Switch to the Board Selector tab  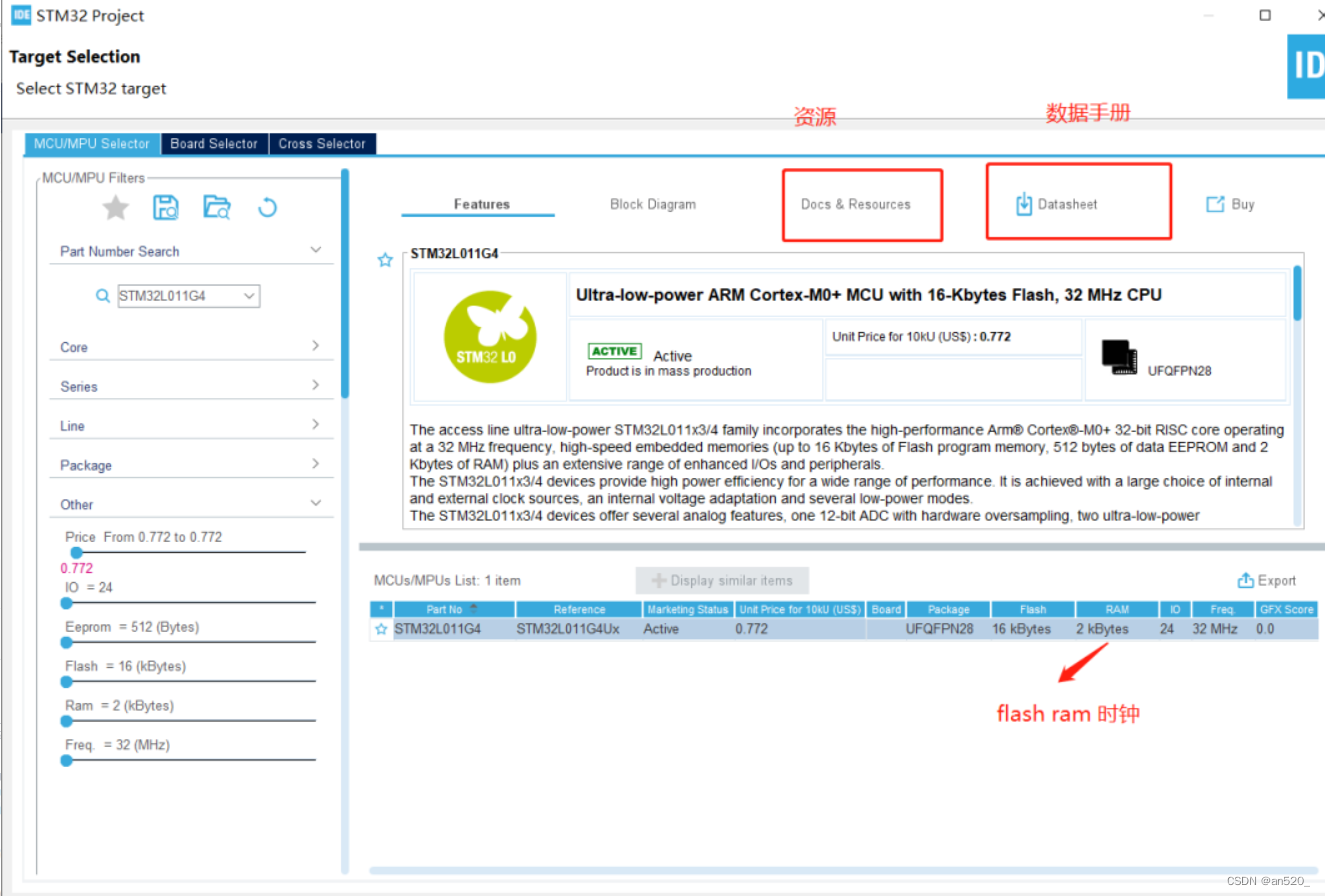pos(213,143)
